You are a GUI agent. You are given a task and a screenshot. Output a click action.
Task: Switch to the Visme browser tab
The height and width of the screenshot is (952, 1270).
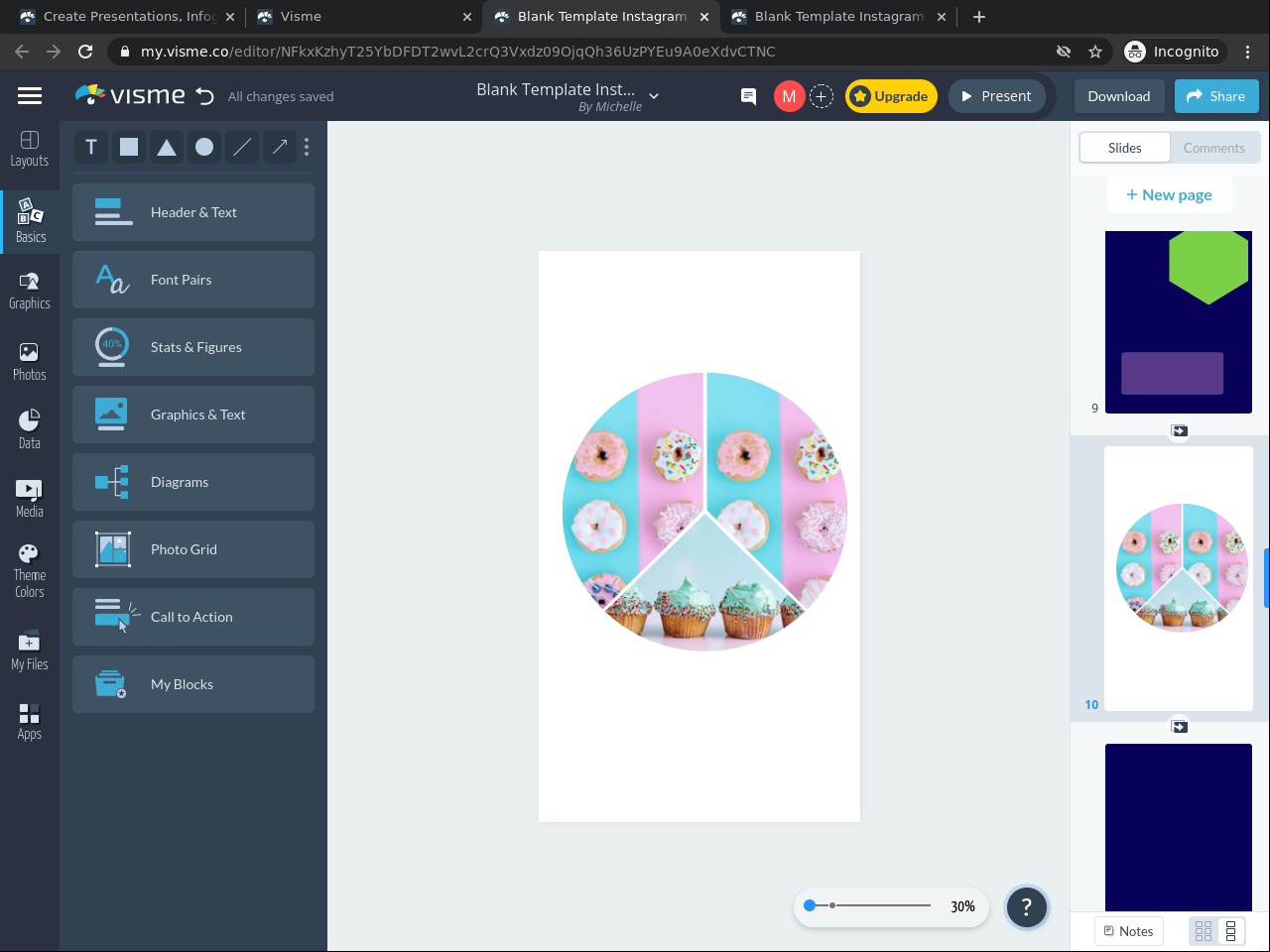click(x=364, y=17)
